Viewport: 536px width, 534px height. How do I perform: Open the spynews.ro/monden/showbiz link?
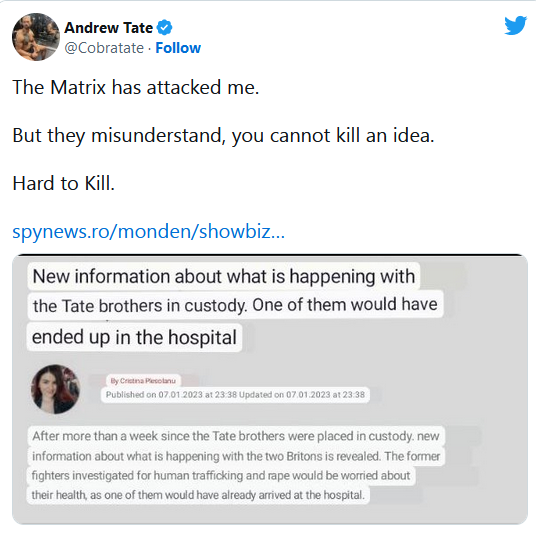coord(148,231)
